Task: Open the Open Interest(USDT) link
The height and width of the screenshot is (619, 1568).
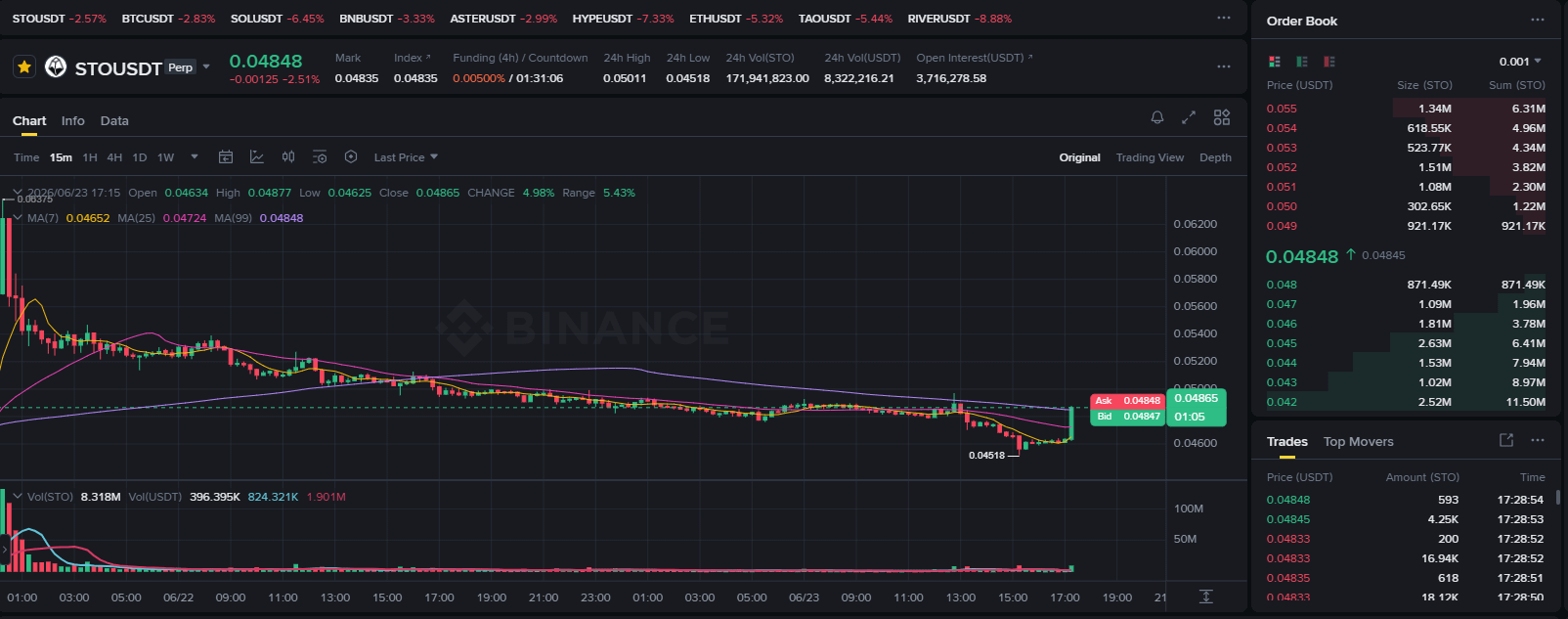Action: [x=975, y=58]
